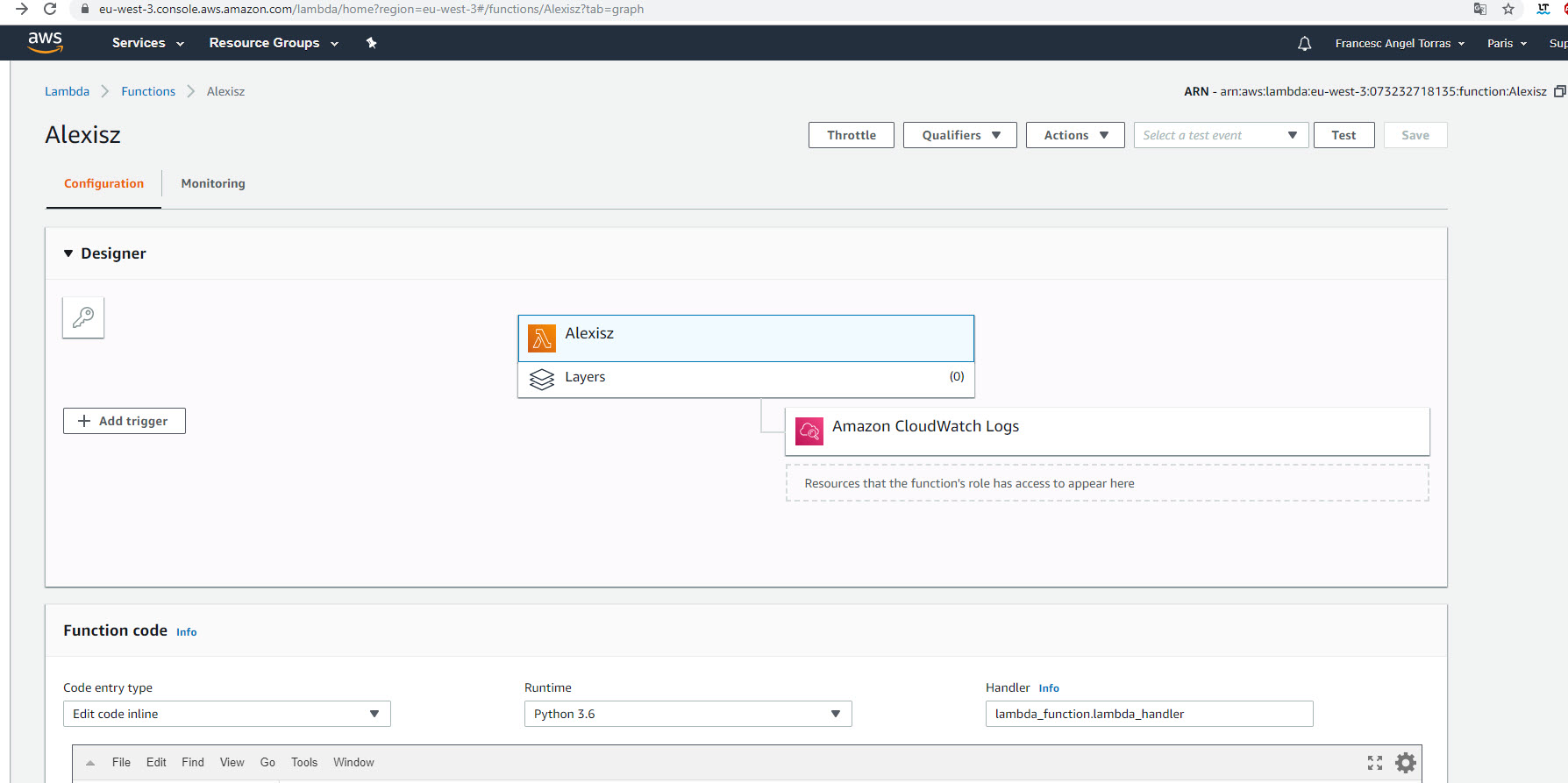
Task: Click the Amazon CloudWatch Logs icon
Action: coord(809,431)
